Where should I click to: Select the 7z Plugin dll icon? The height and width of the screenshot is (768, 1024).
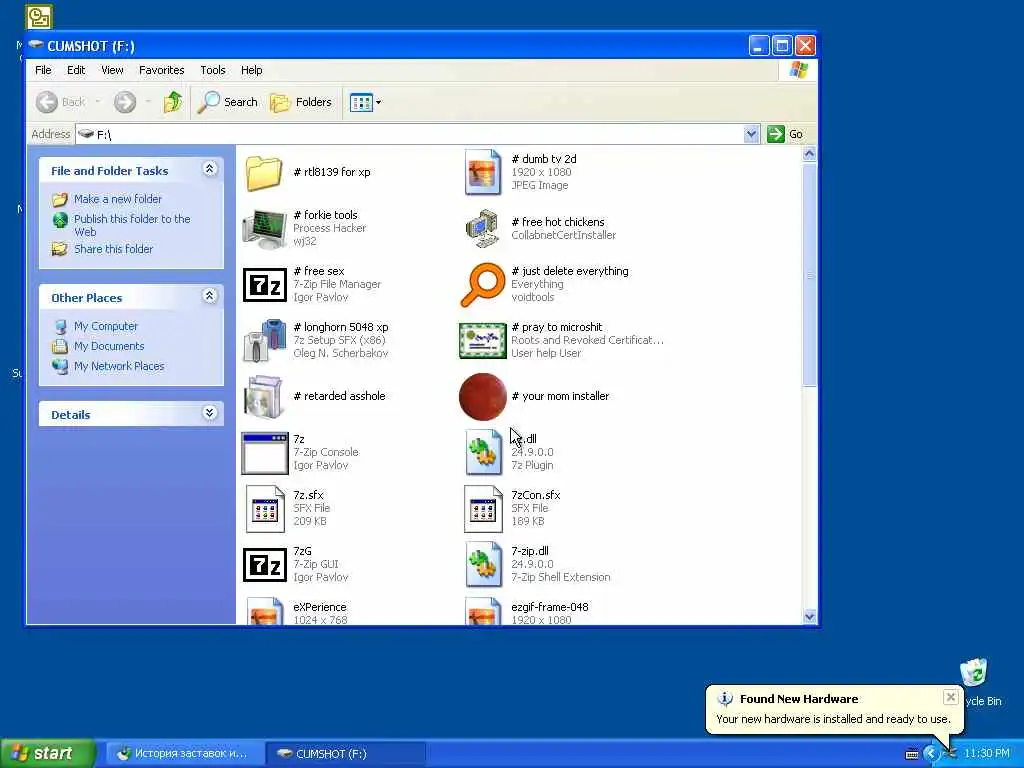(x=483, y=453)
